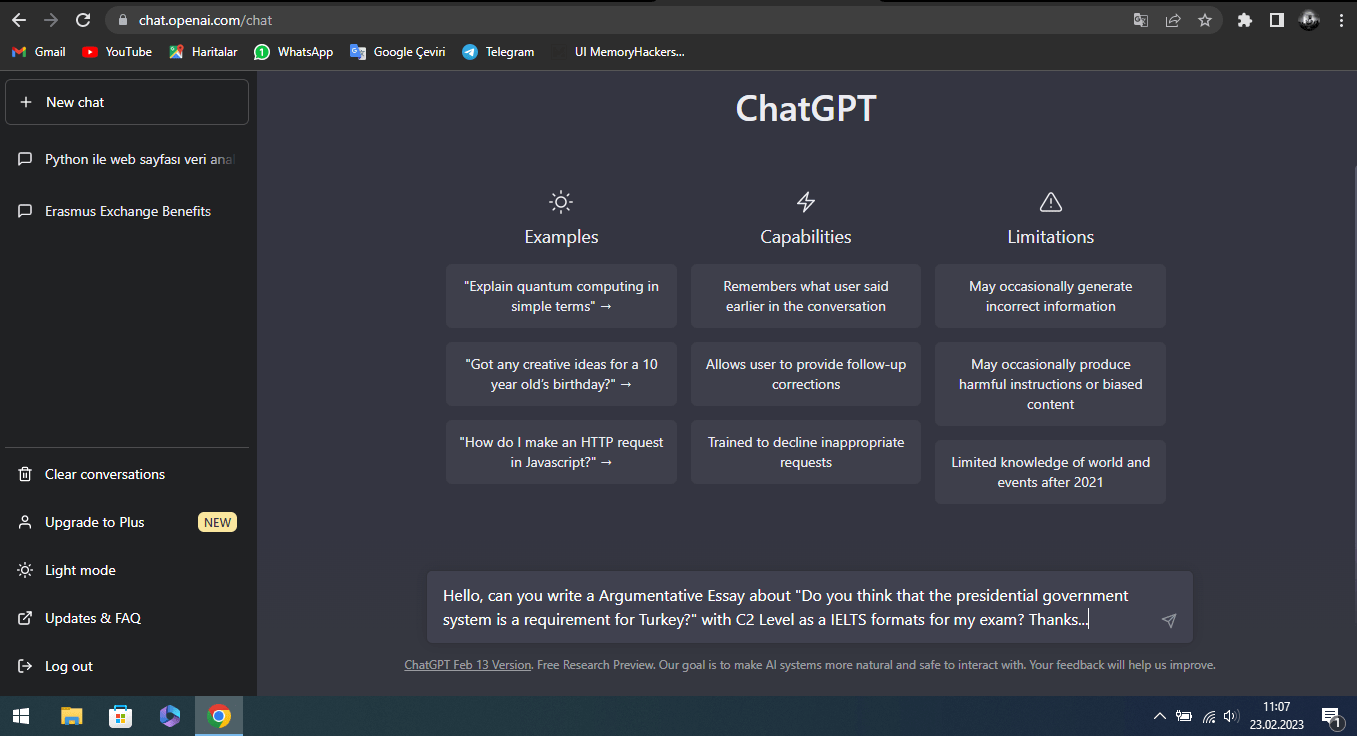Image resolution: width=1357 pixels, height=736 pixels.
Task: Open the ChatGPT Feb 13 Version link
Action: 467,665
